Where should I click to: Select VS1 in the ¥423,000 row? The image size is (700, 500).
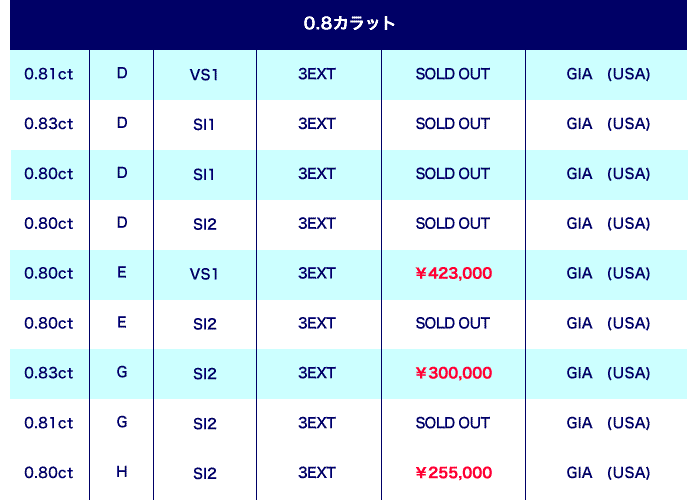point(204,273)
